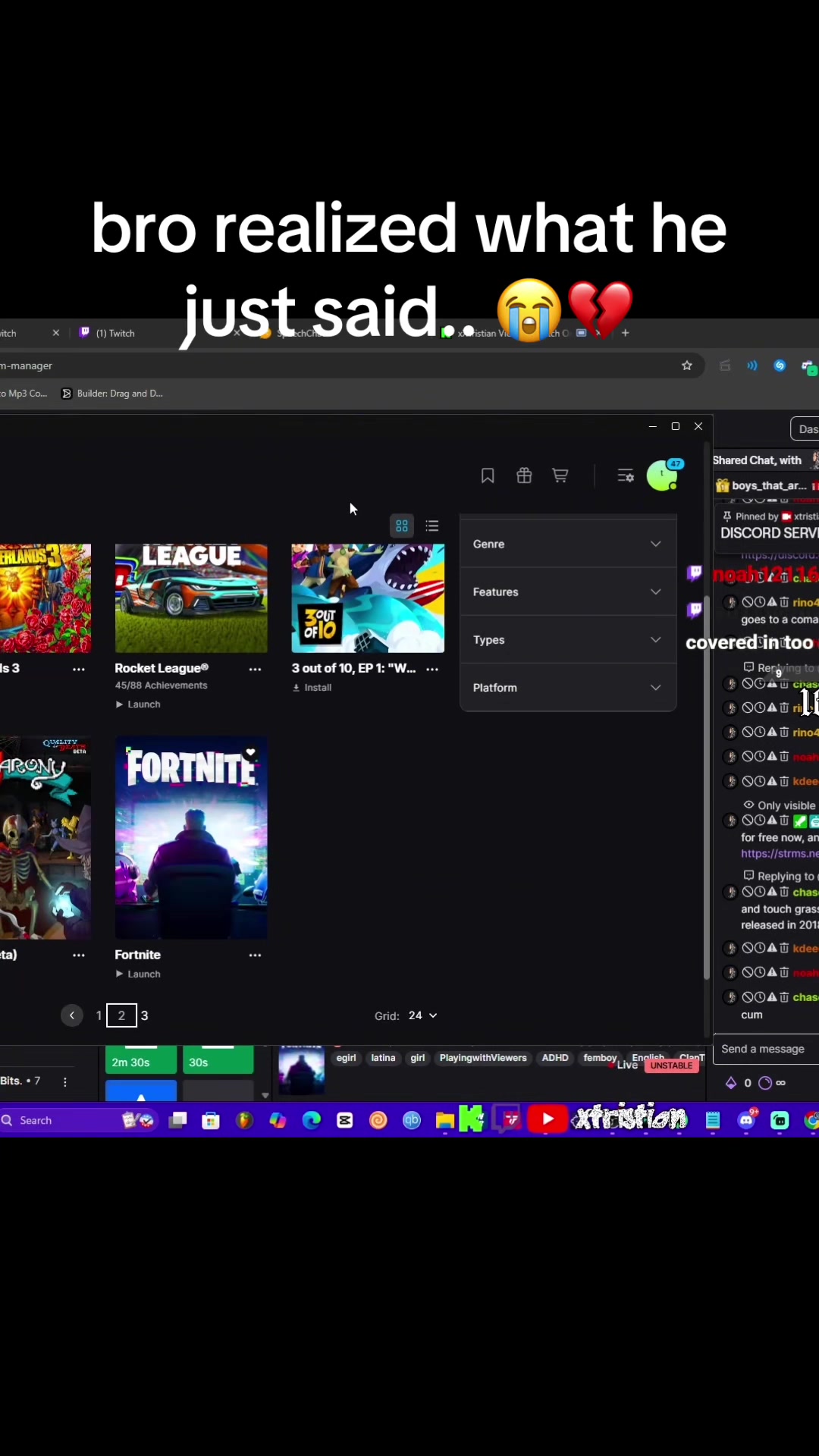Click the blue circular extension icon in toolbar
This screenshot has height=1456, width=819.
point(780,366)
